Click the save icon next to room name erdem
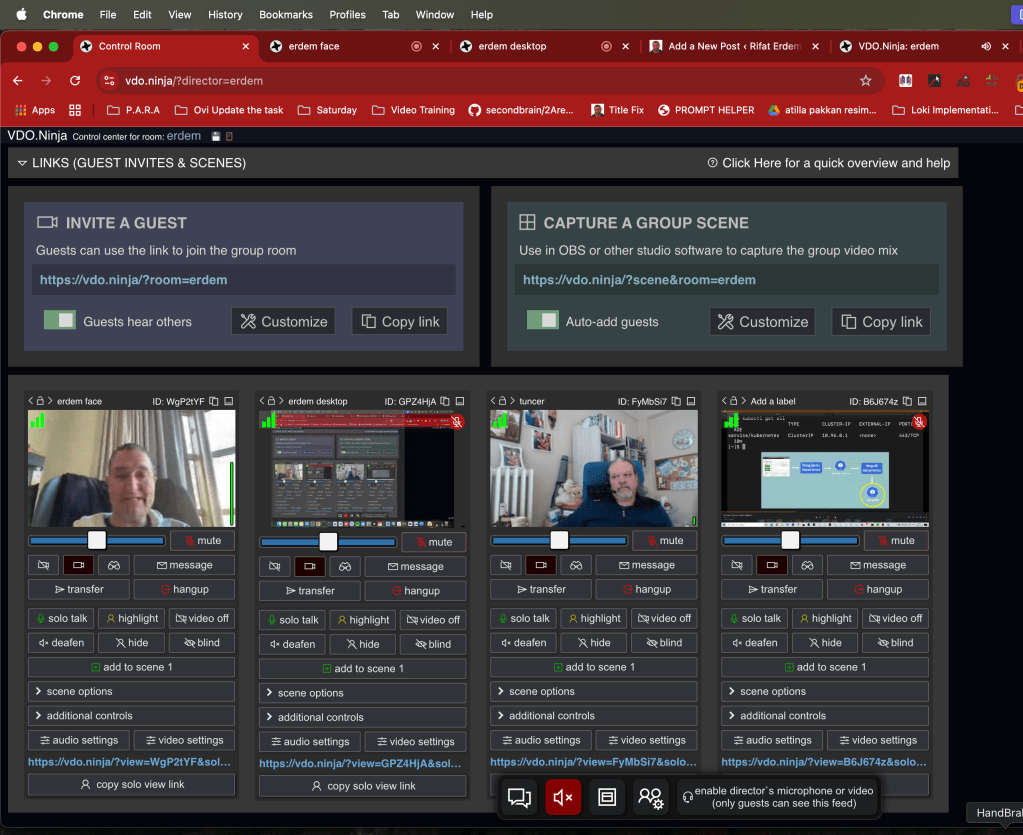1023x835 pixels. pos(216,136)
